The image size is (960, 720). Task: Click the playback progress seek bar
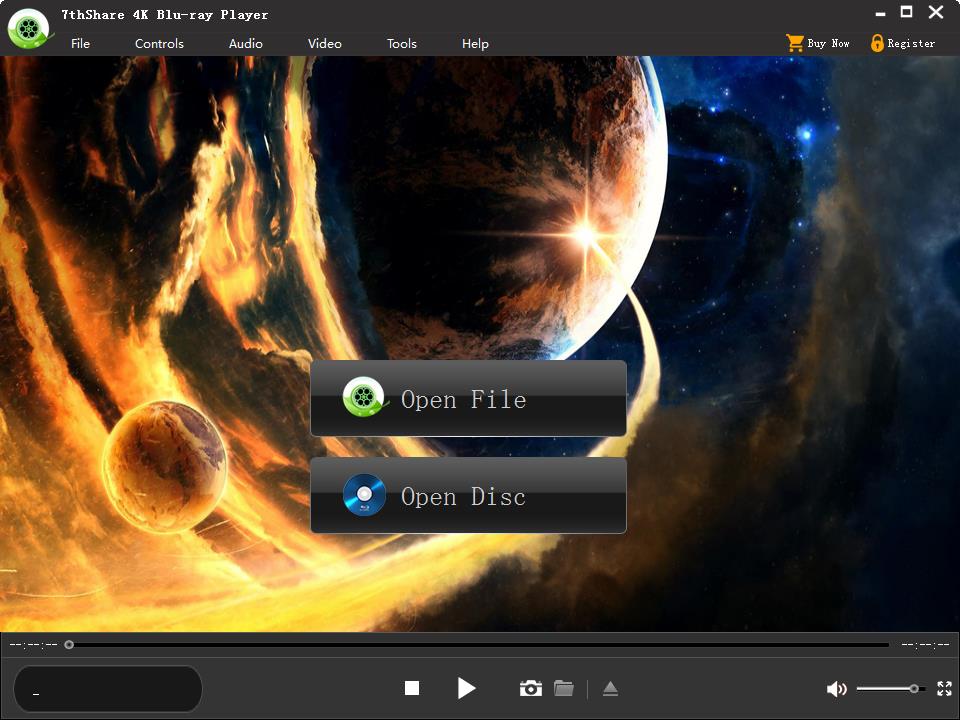(x=480, y=645)
